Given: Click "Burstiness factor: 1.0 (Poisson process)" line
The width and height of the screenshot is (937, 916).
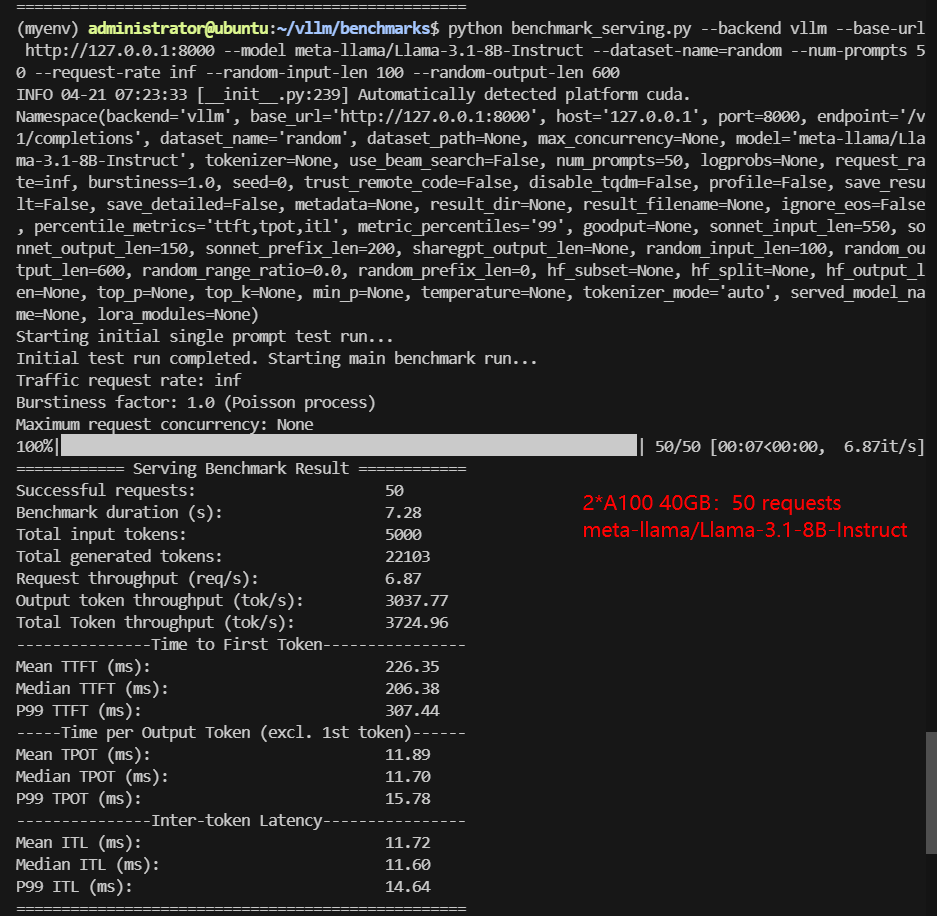Looking at the screenshot, I should pyautogui.click(x=196, y=403).
